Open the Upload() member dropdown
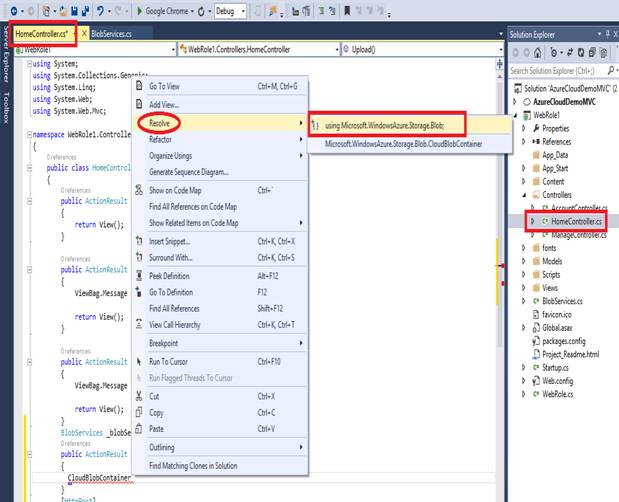Screen dimensions: 619x502 click(x=420, y=47)
